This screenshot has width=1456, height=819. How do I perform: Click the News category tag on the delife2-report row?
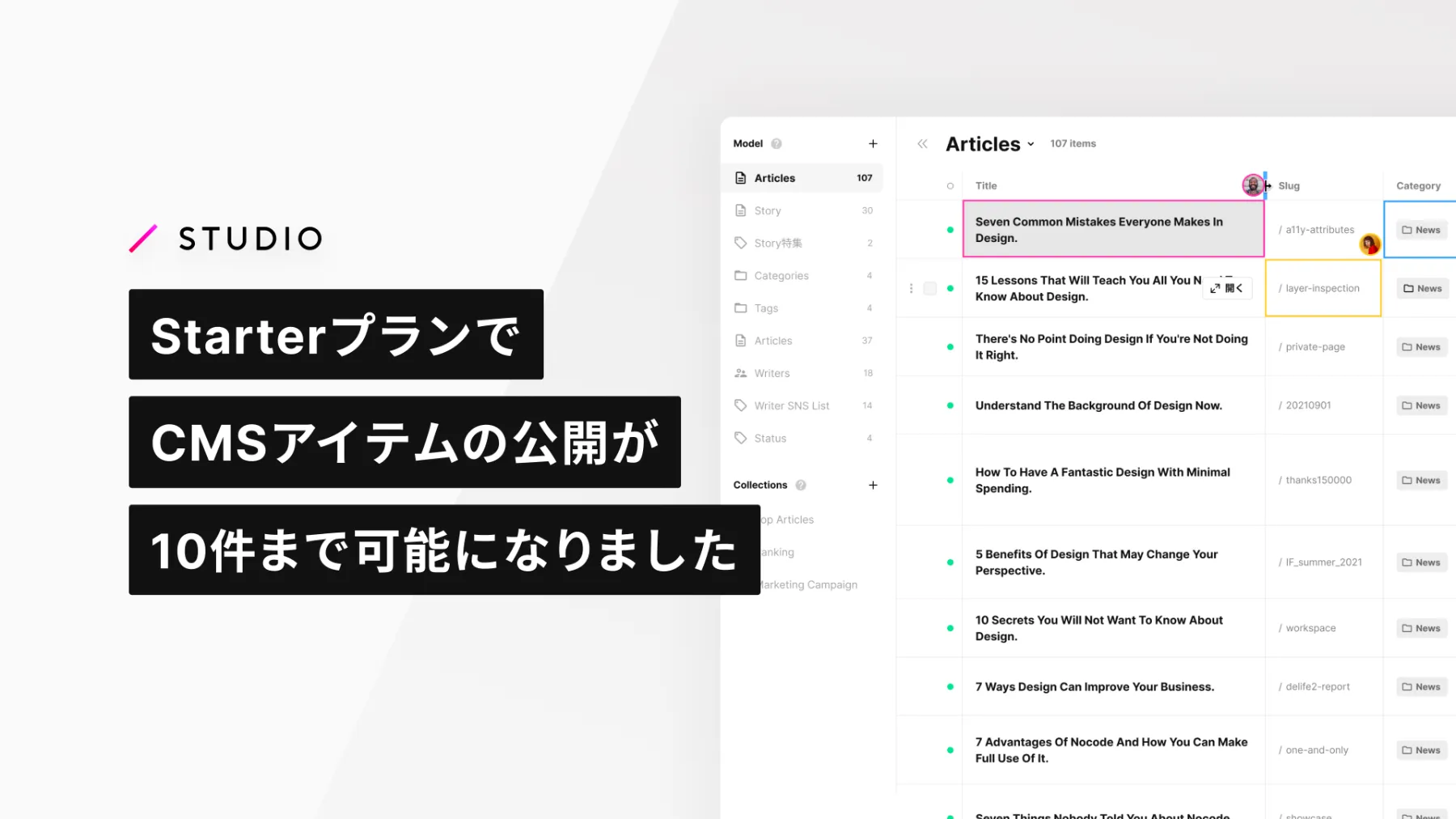[1421, 687]
